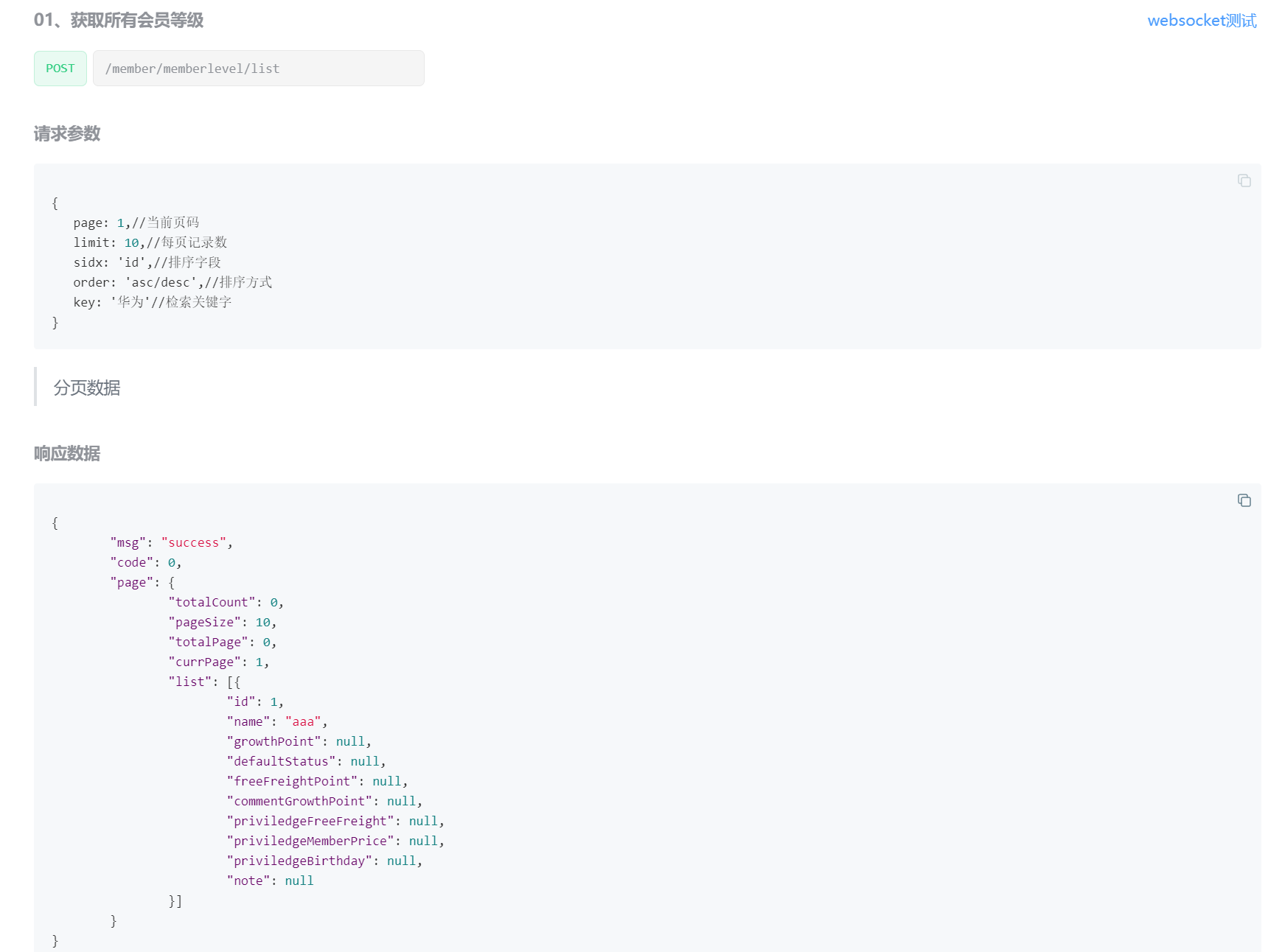Screen dimensions: 1268x952
Task: Click the "priviledgeMemberPrice": null line
Action: coord(336,841)
